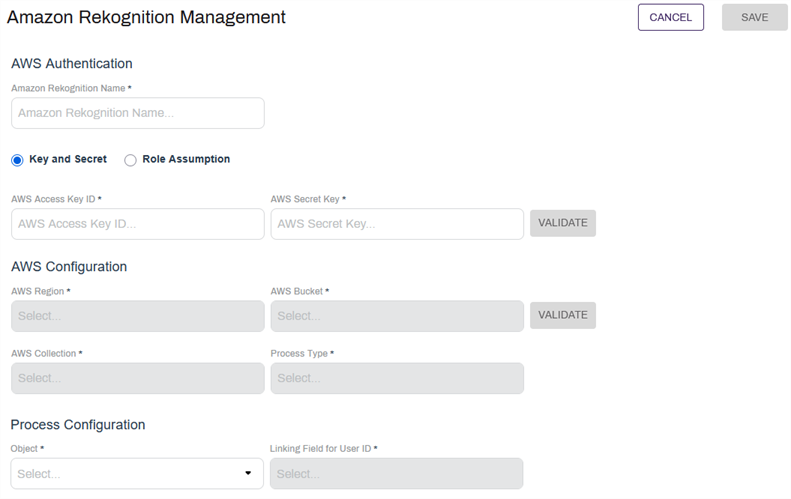Click the SAVE button
Viewport: 791px width, 499px height.
[x=754, y=17]
